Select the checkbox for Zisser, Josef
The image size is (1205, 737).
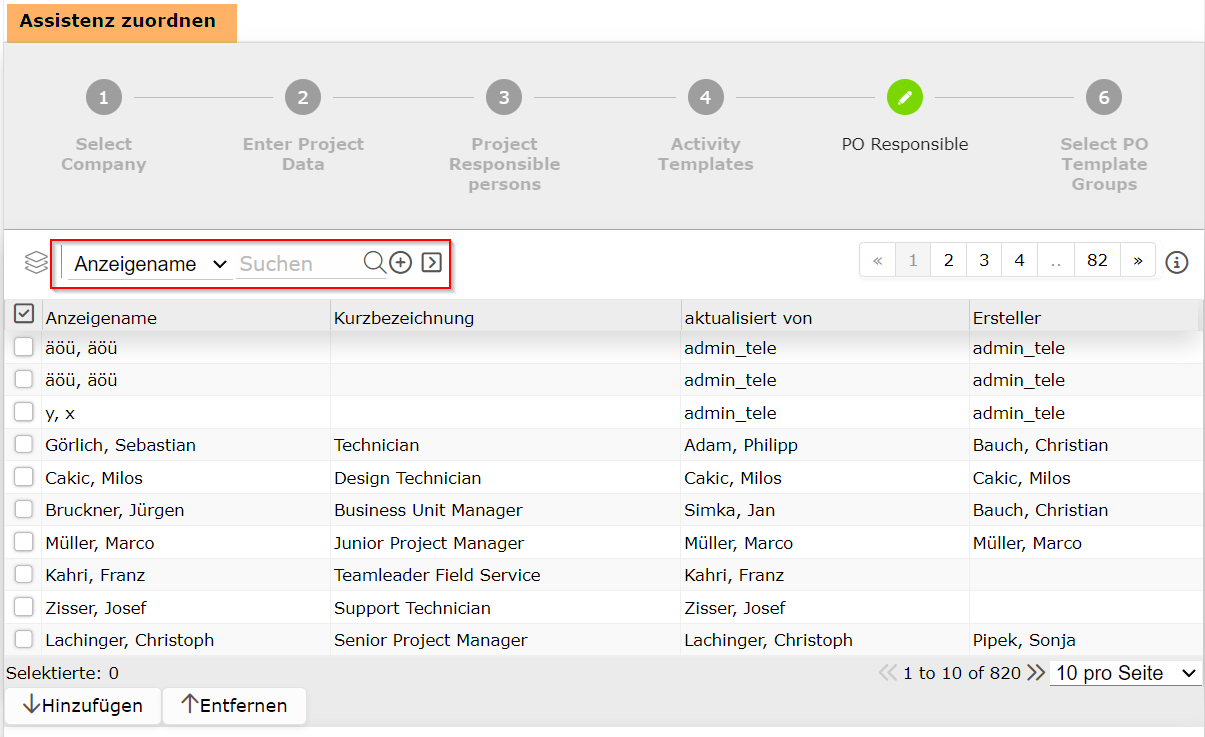point(24,607)
